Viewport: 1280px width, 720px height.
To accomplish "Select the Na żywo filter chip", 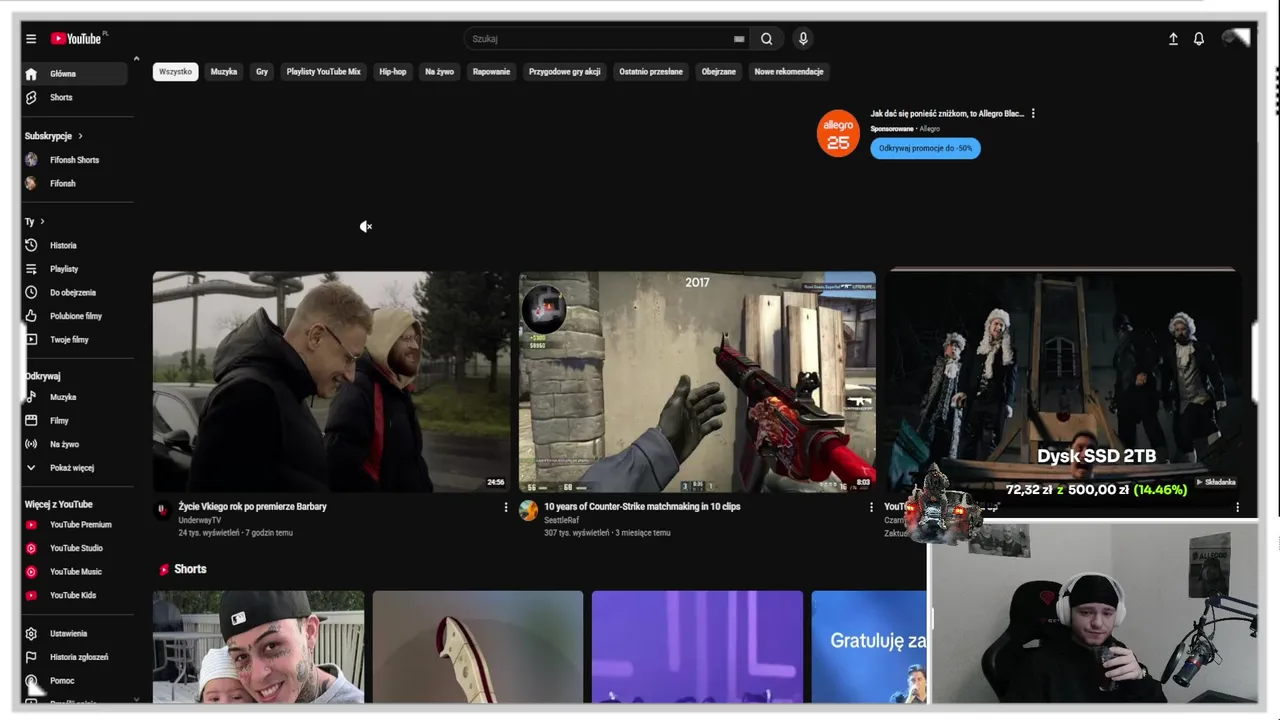I will (440, 72).
